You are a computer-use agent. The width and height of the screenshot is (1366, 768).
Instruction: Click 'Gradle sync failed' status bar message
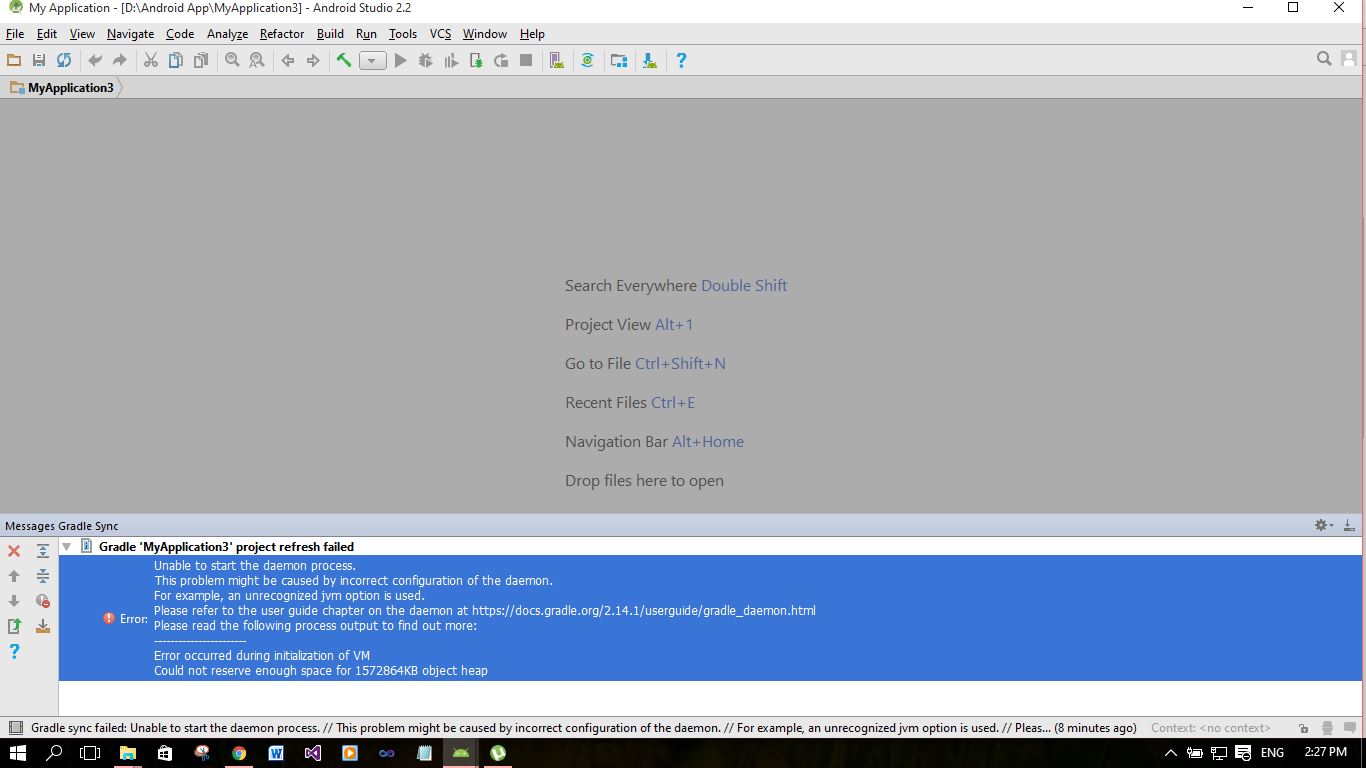click(x=583, y=728)
